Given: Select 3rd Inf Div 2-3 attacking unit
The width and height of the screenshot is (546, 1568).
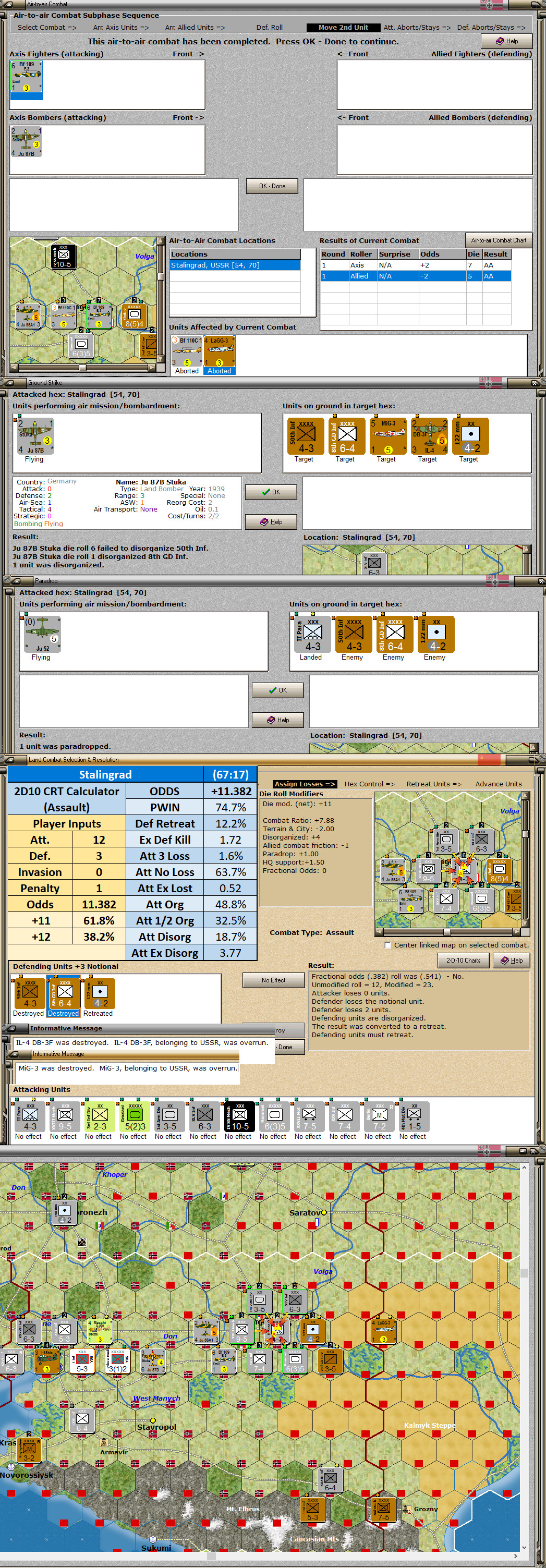Looking at the screenshot, I should coord(99,1117).
